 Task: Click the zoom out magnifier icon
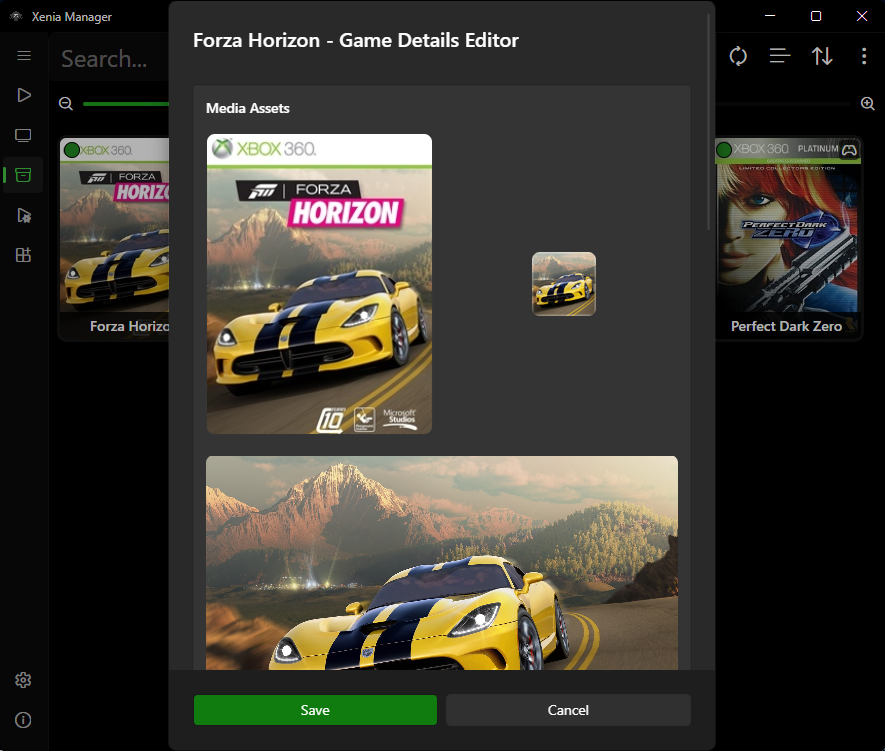point(66,104)
